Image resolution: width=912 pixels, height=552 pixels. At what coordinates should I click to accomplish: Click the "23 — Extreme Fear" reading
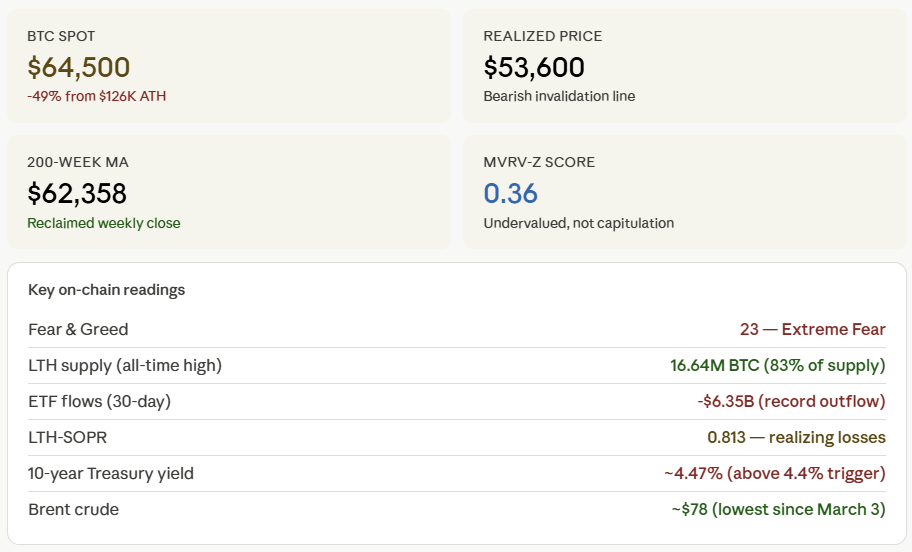point(813,329)
